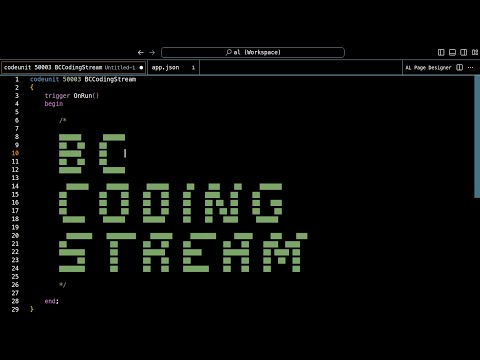Toggle the secondary side bar layout icon
480x360 pixels.
tap(463, 52)
